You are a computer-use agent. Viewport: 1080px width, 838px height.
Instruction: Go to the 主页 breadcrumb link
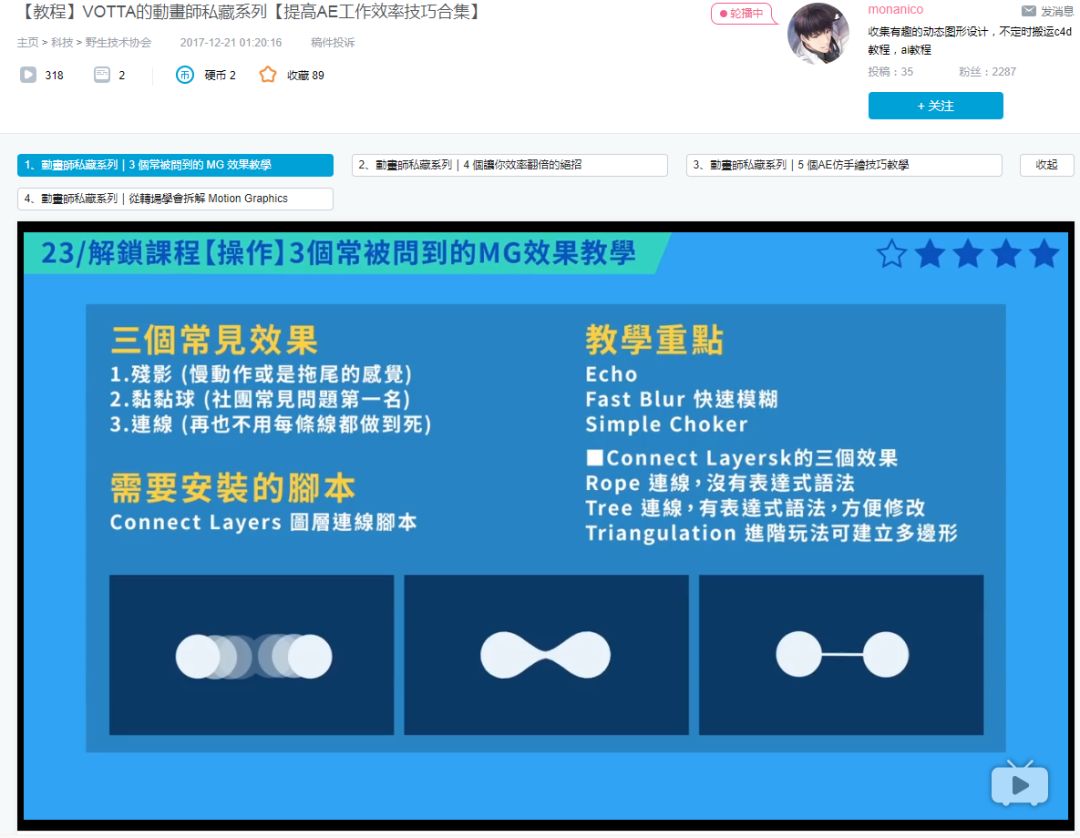pyautogui.click(x=28, y=42)
